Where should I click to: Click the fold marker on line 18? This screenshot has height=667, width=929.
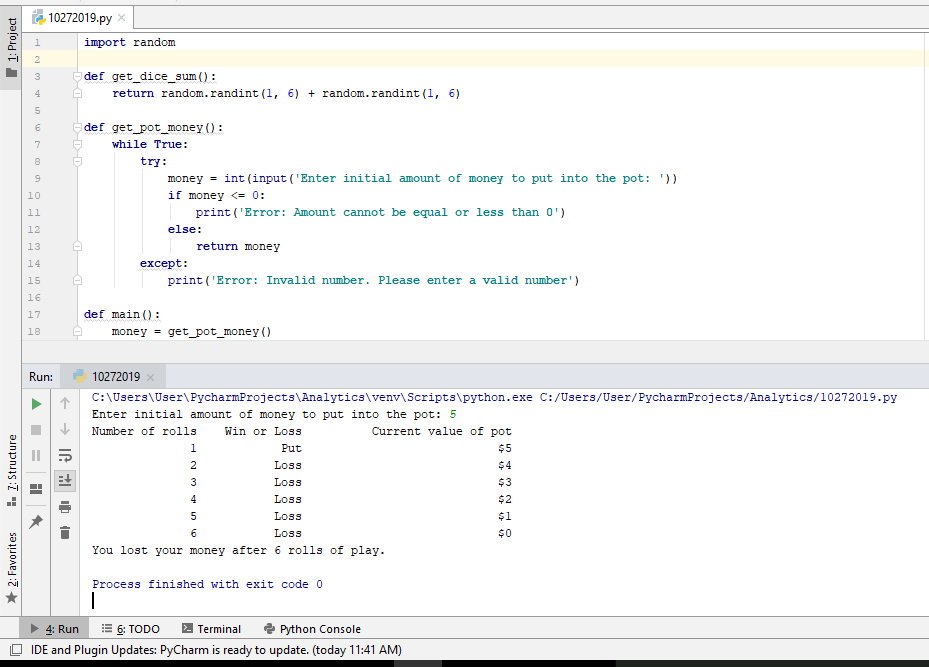click(x=77, y=332)
